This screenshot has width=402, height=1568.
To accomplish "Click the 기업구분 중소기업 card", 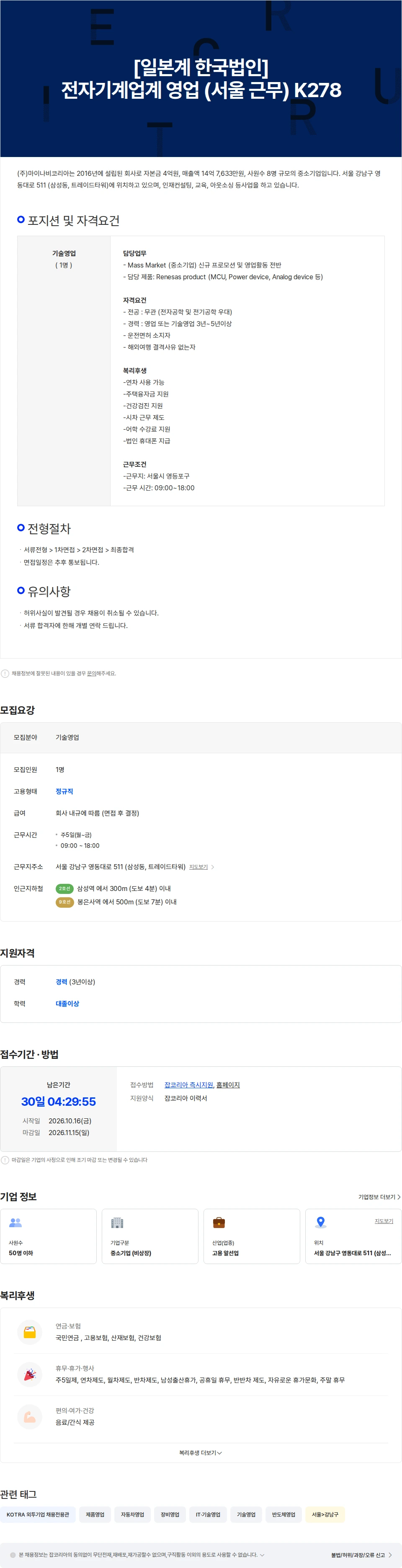I will pos(150,1236).
